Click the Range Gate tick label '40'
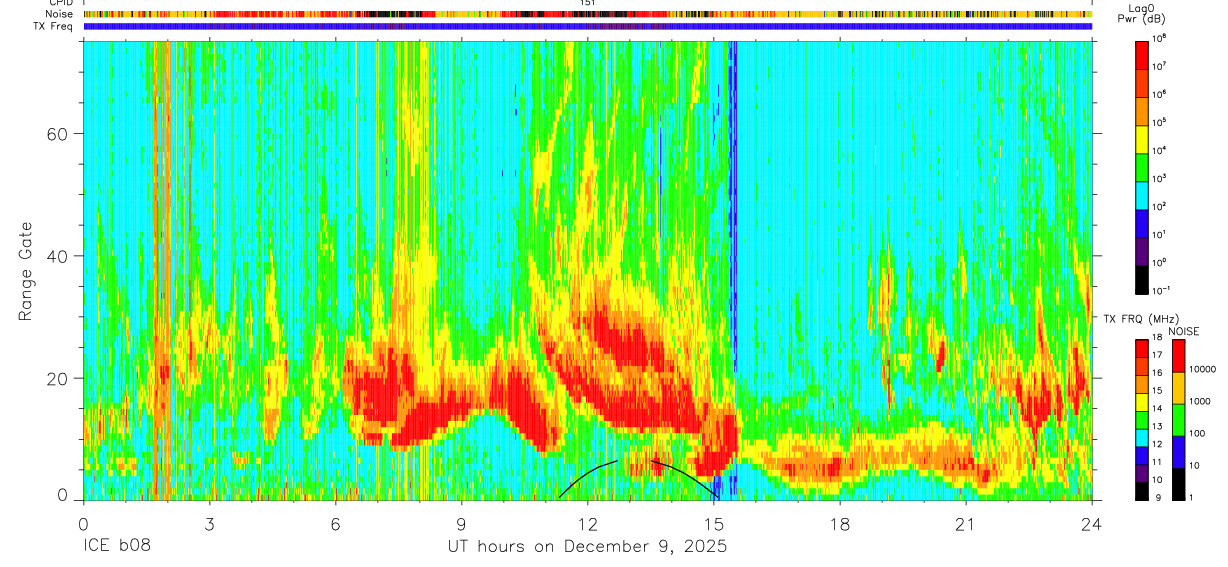 click(57, 256)
